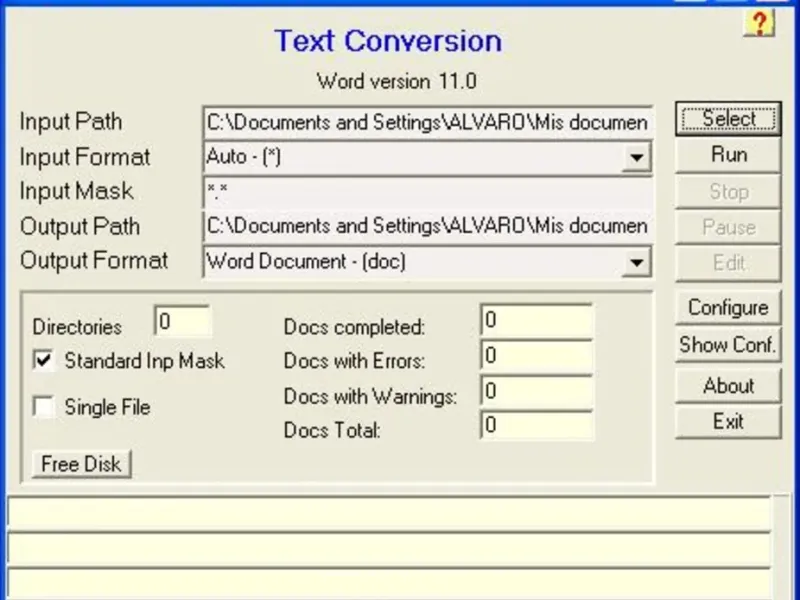Viewport: 800px width, 600px height.
Task: Click the Word version 11.0 label
Action: coord(396,81)
